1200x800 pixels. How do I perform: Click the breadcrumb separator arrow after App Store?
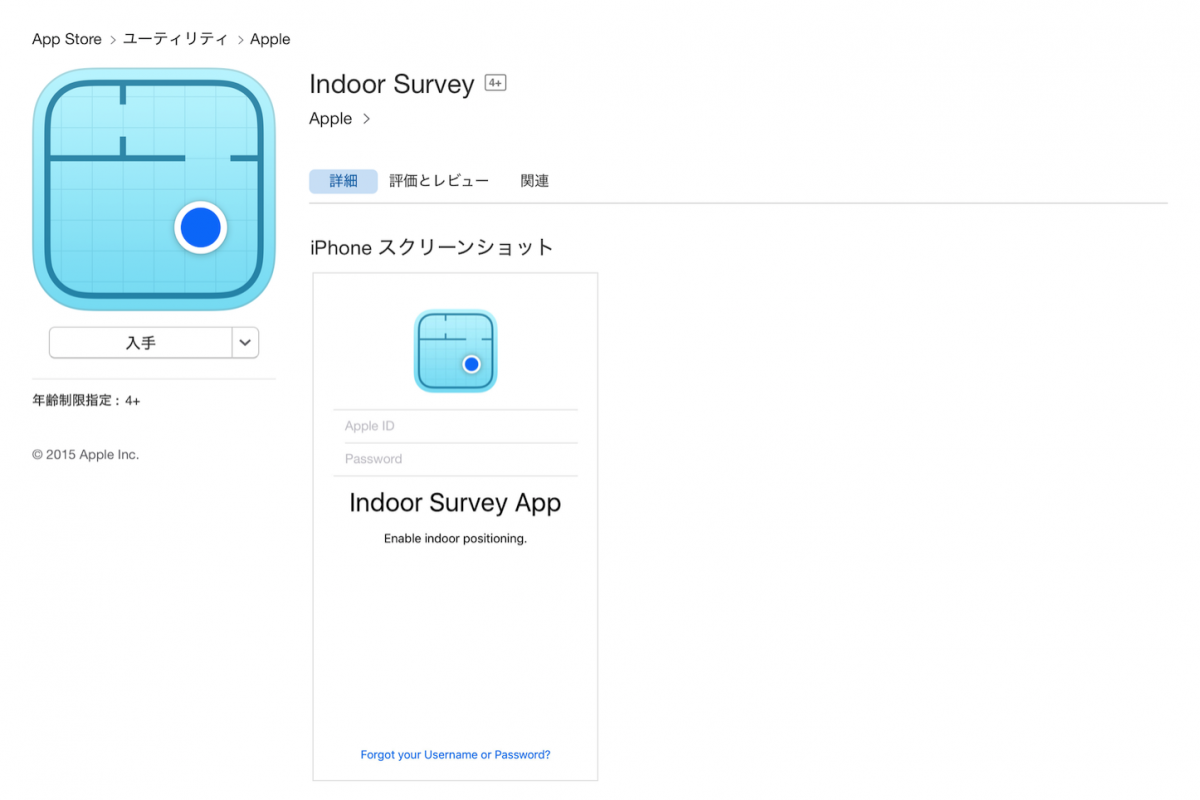coord(112,39)
